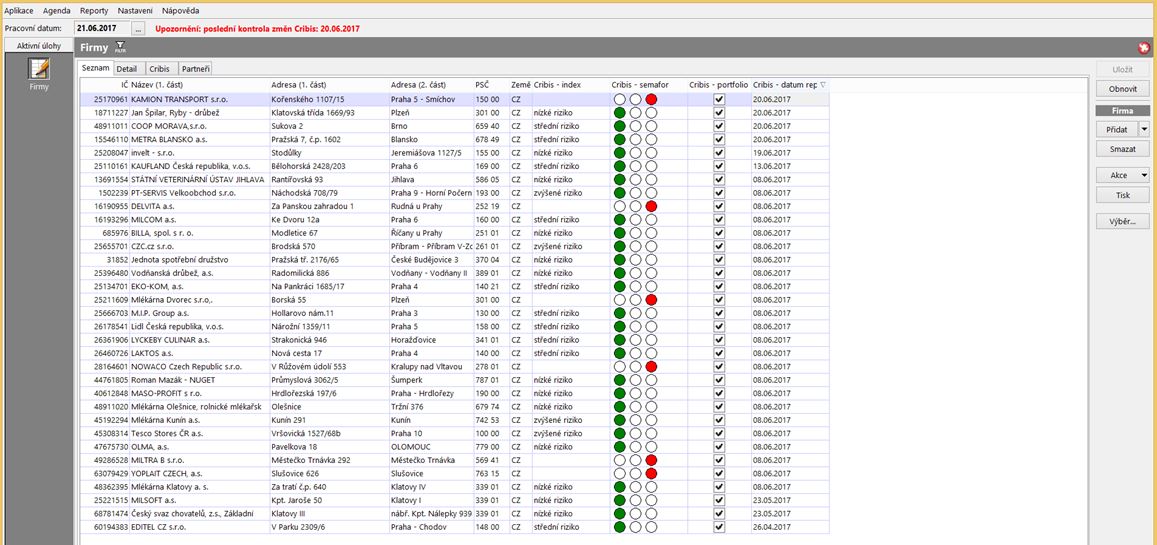Select the MASO-PROFIT s r.o. row
This screenshot has width=1157, height=545.
click(454, 393)
